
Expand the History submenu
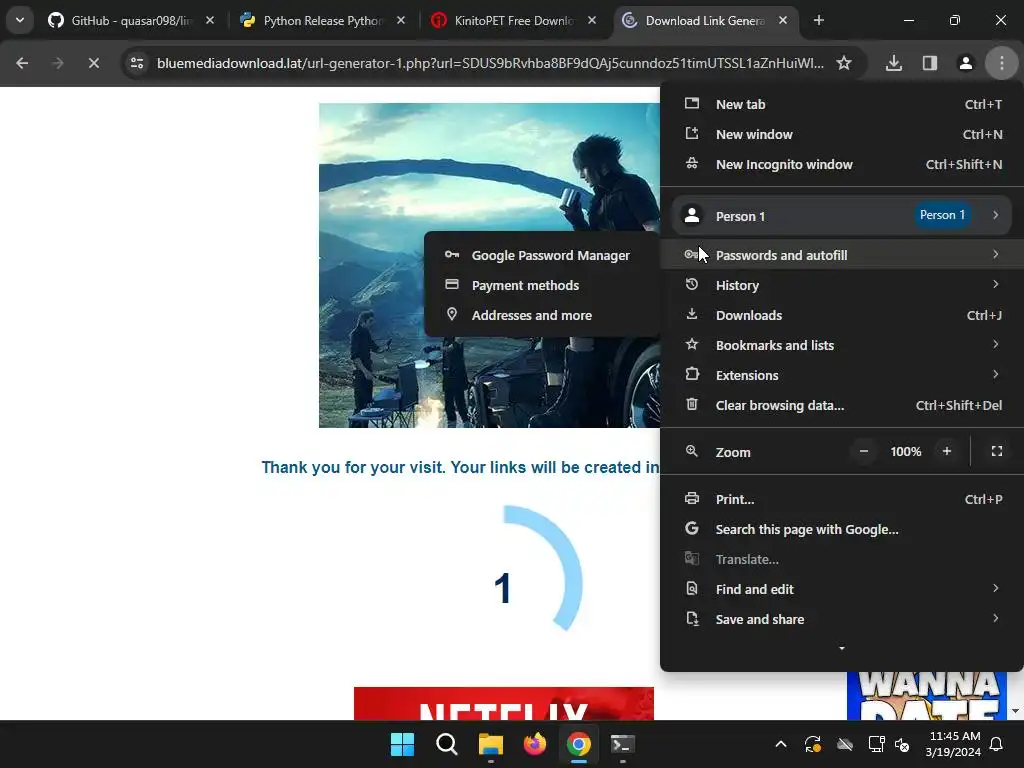(x=842, y=285)
